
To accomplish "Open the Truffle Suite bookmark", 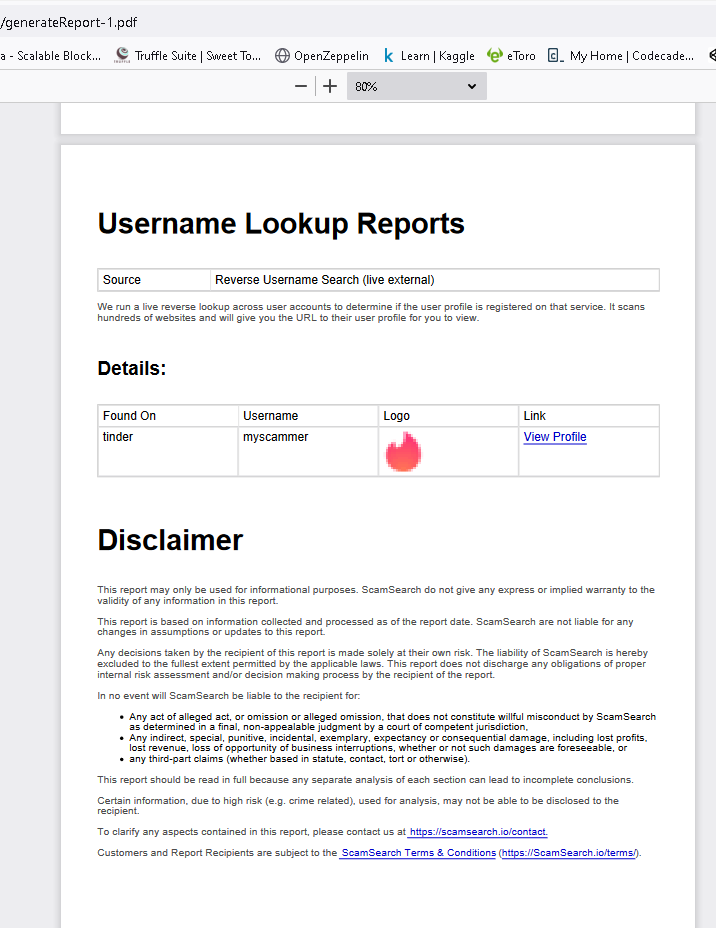I will tap(188, 56).
